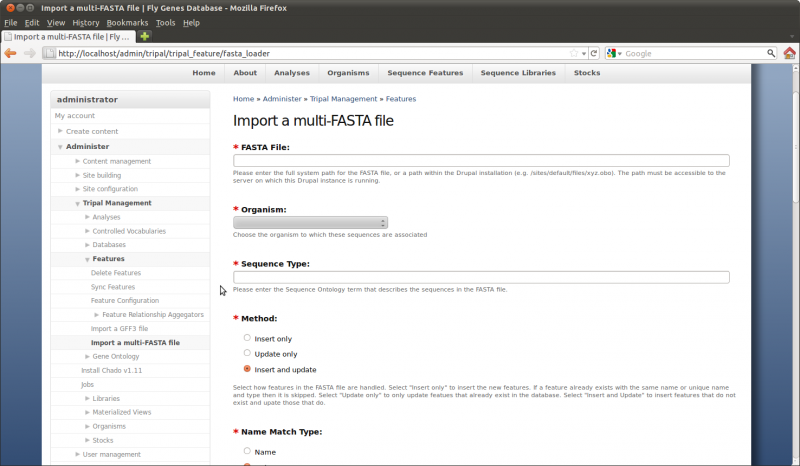800x466 pixels.
Task: Open the File menu
Action: 10,22
